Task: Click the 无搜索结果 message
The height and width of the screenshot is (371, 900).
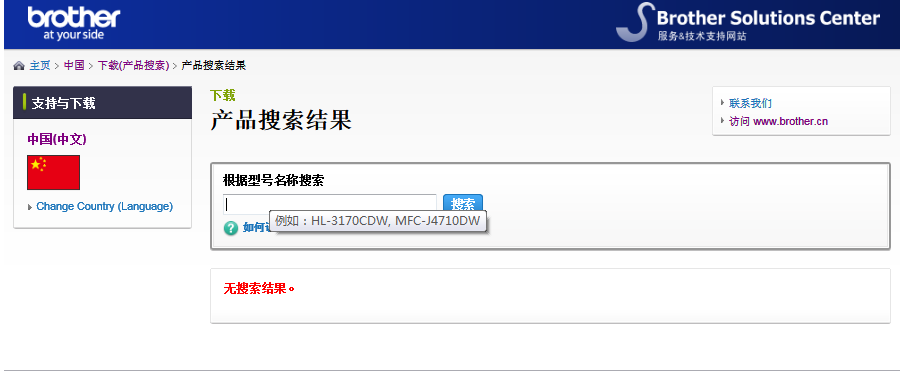Action: tap(259, 288)
